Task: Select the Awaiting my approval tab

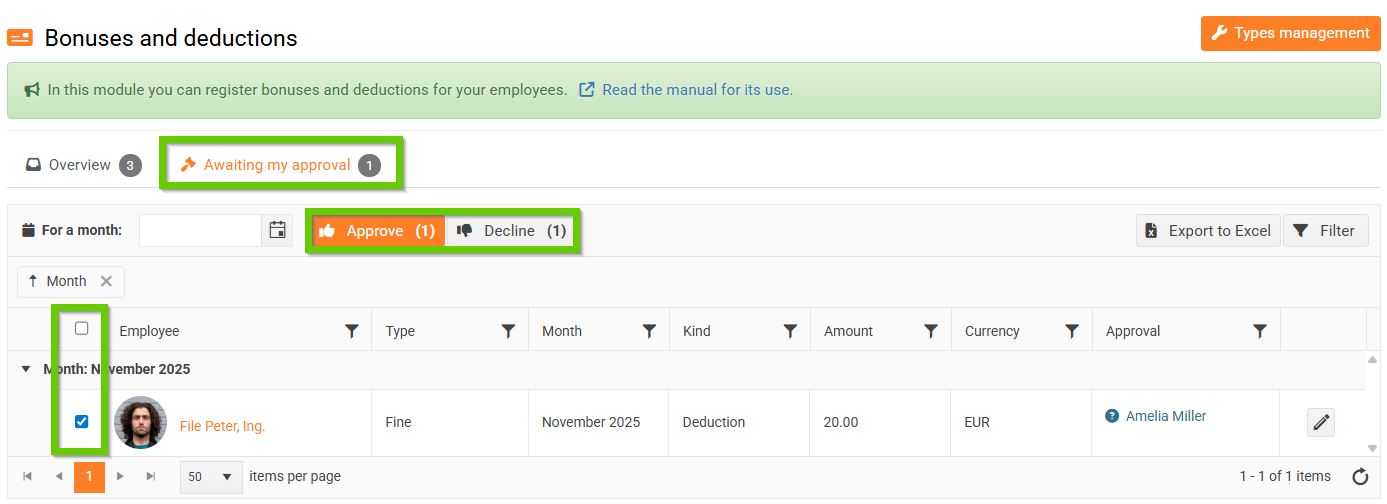Action: [279, 165]
